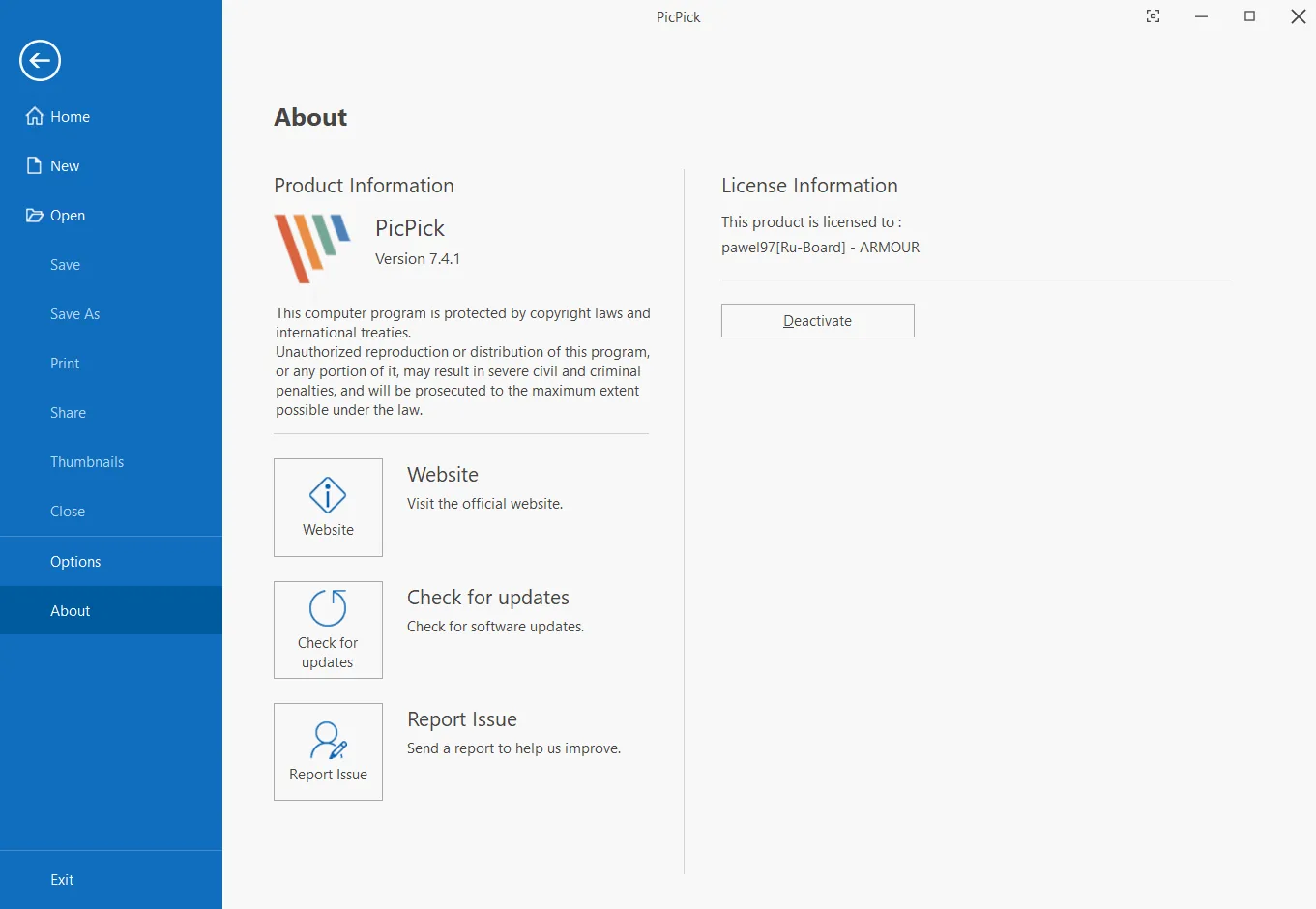Select Close in the sidebar menu
1316x909 pixels.
[111, 511]
